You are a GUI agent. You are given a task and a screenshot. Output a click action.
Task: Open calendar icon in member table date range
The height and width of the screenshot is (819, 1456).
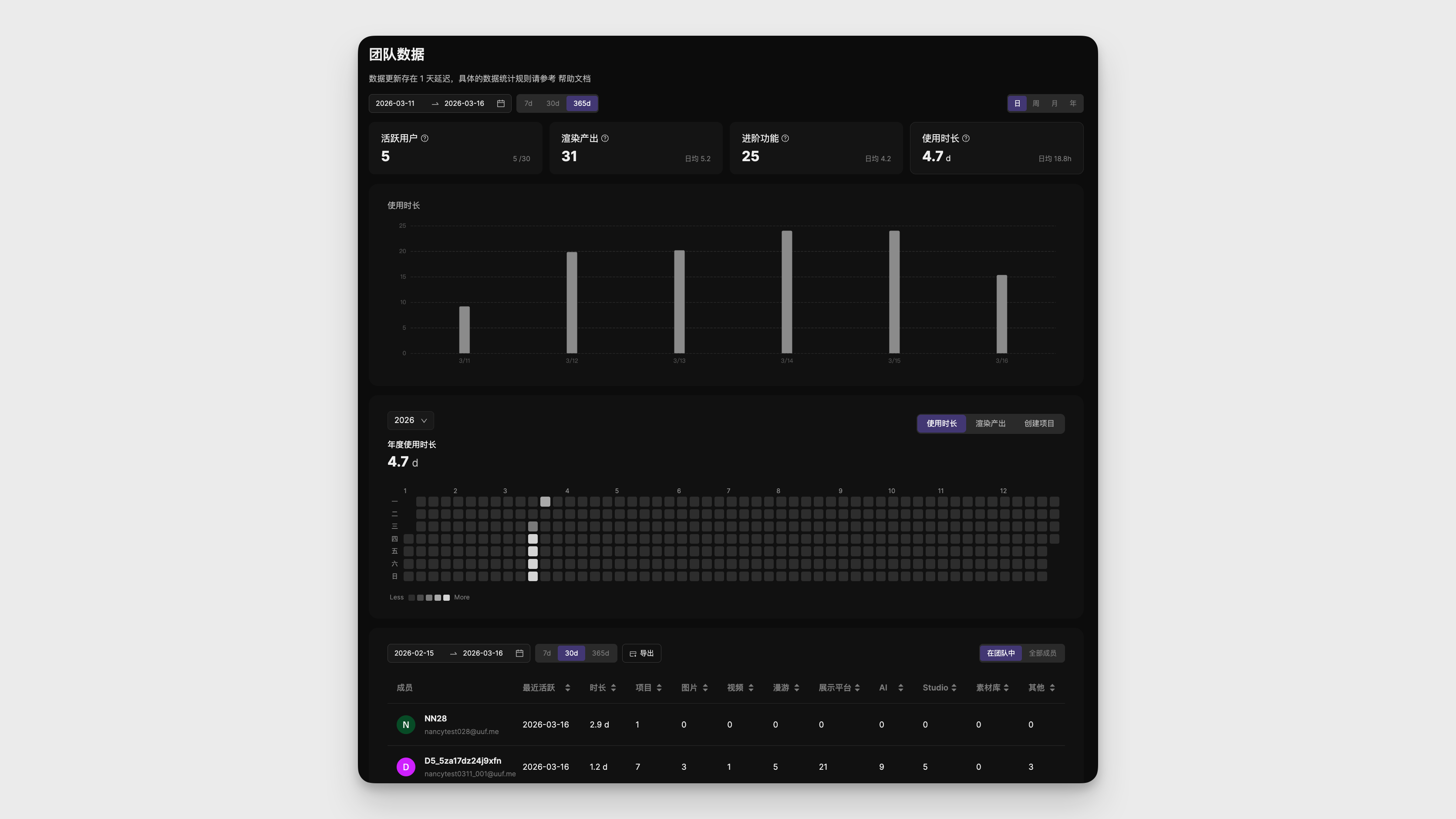(x=519, y=653)
